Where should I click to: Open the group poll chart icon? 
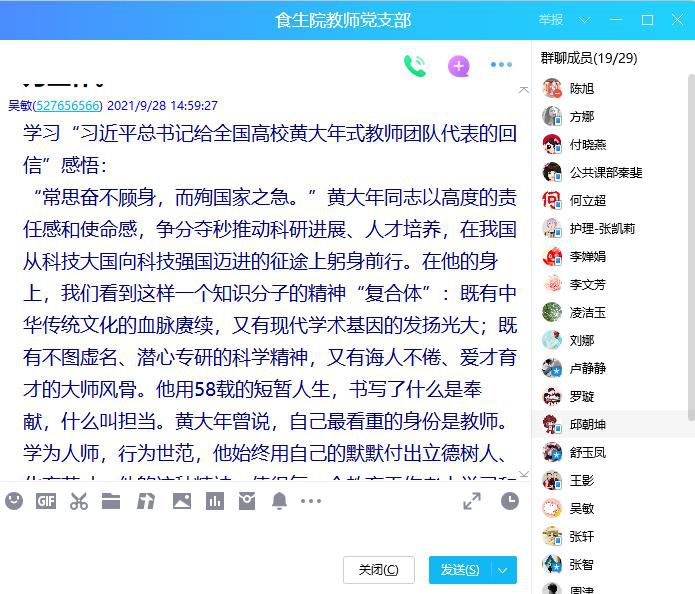[214, 501]
